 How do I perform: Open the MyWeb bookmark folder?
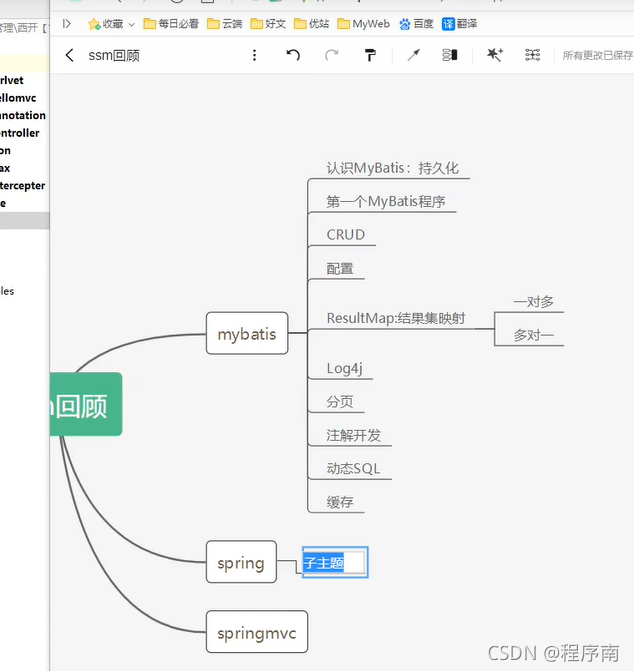(364, 24)
